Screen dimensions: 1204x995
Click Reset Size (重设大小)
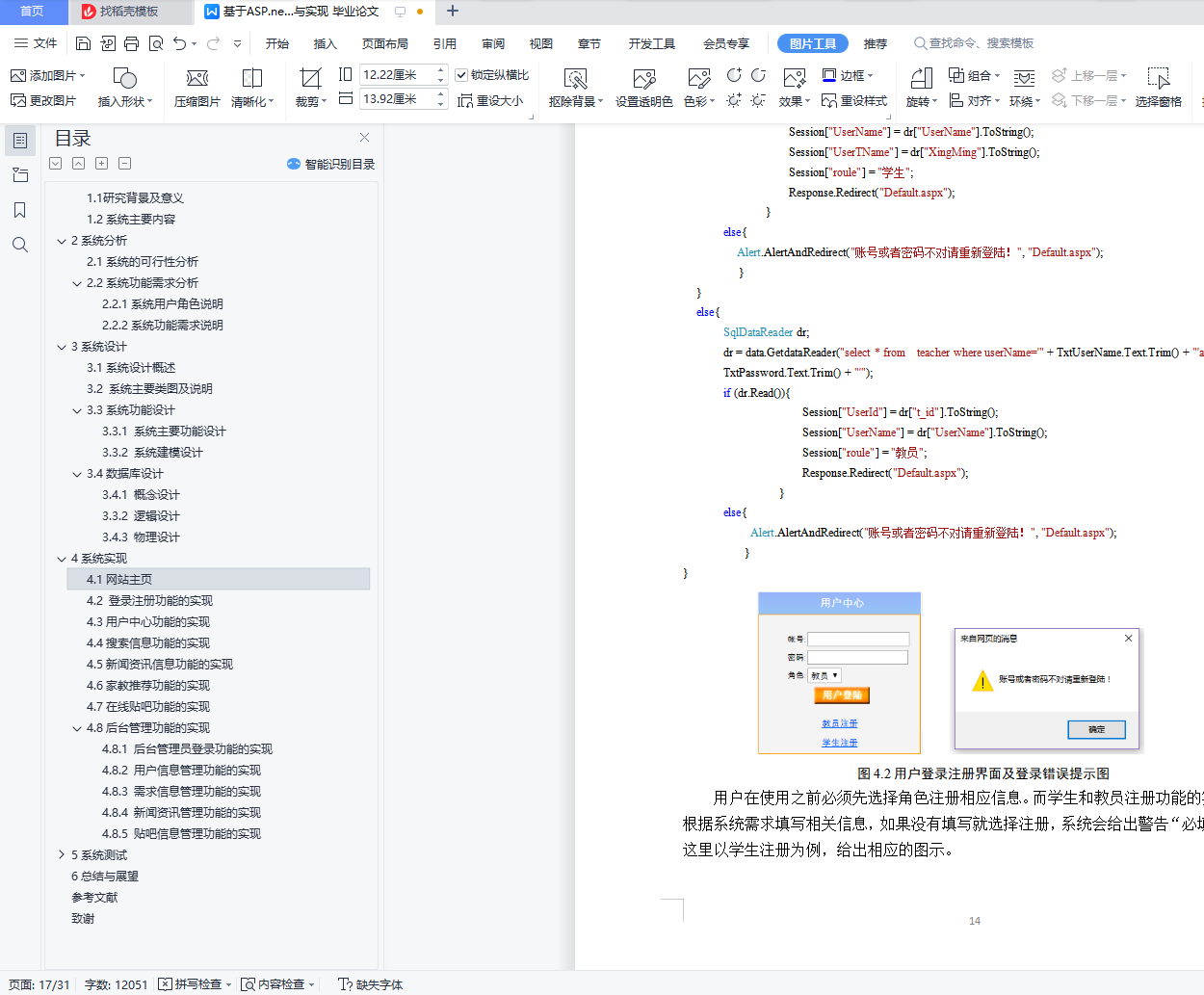(x=490, y=100)
